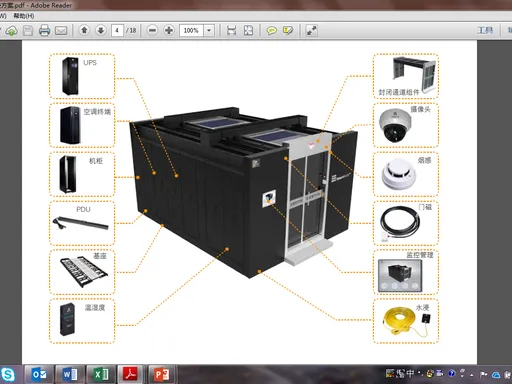Open the email envelope icon

61,31
